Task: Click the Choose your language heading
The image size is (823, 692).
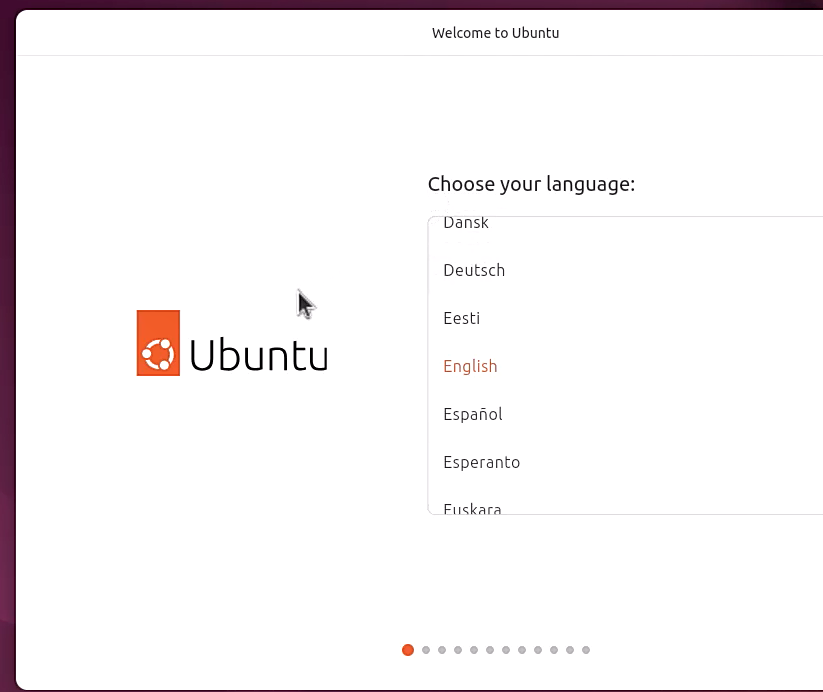Action: (x=531, y=184)
